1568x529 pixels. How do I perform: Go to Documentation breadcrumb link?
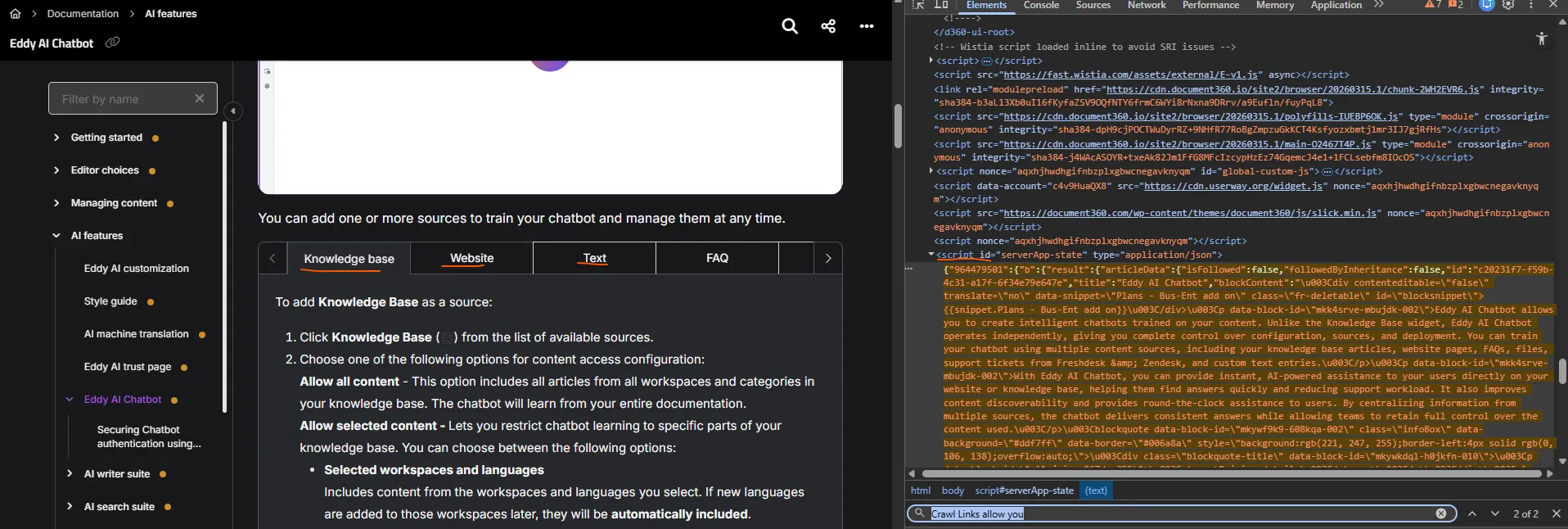(x=83, y=14)
